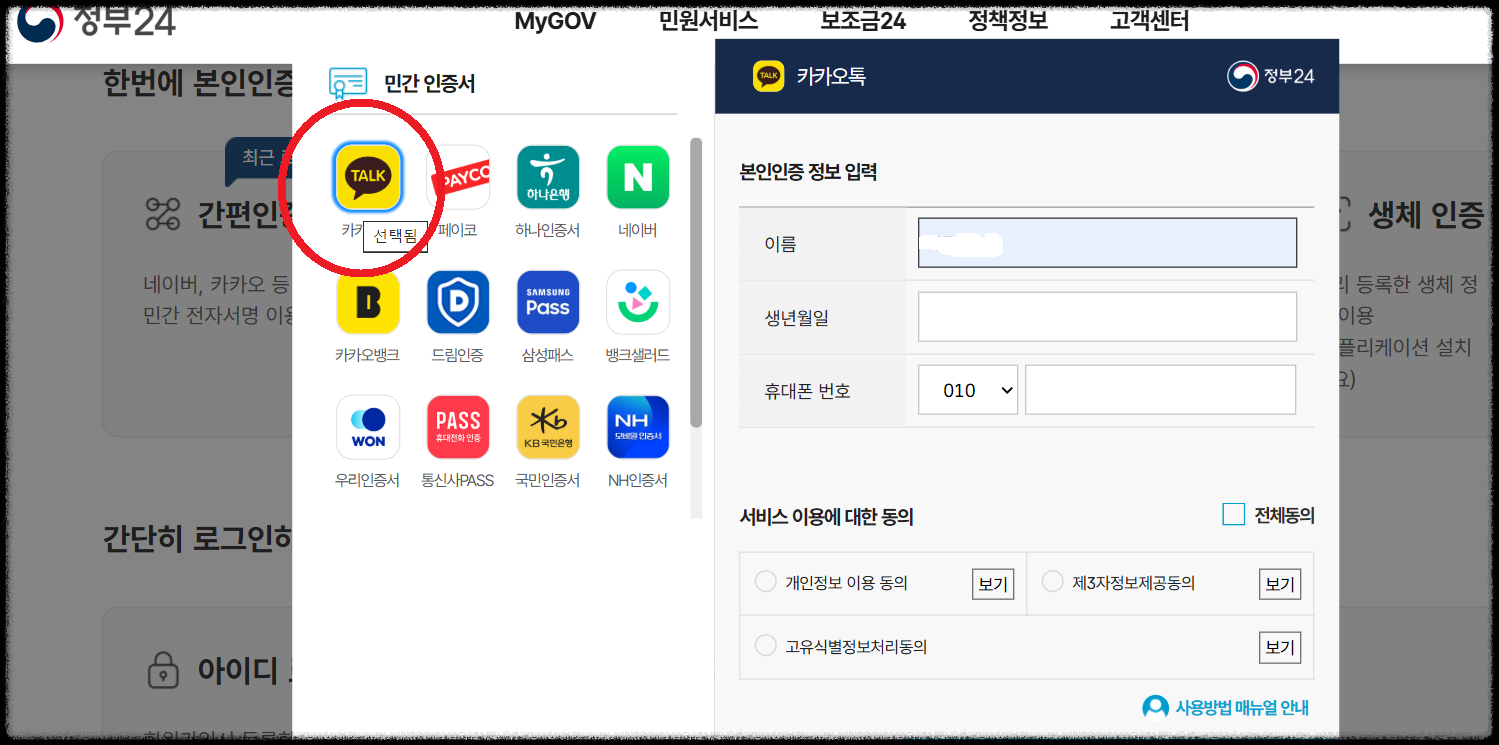Viewport: 1499px width, 745px height.
Task: Choose the 네이버 certificate icon
Action: pyautogui.click(x=638, y=177)
